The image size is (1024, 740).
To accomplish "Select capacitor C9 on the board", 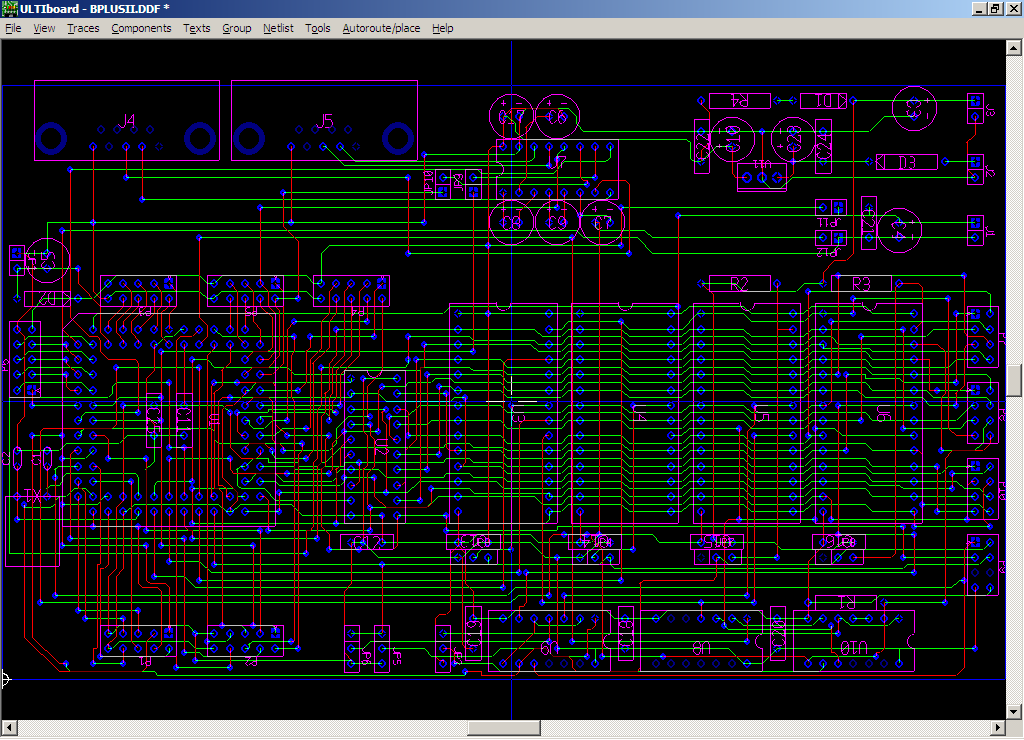I will click(558, 223).
